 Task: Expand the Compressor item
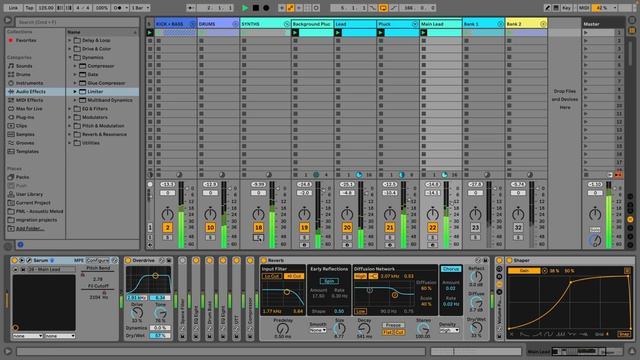75,66
